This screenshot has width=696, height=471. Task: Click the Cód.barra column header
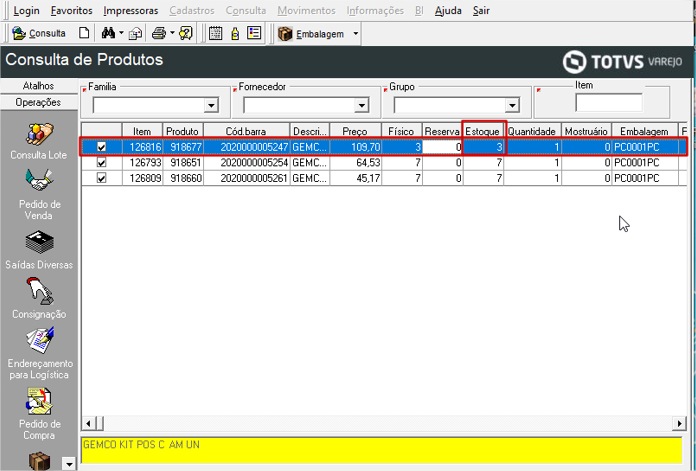point(246,131)
